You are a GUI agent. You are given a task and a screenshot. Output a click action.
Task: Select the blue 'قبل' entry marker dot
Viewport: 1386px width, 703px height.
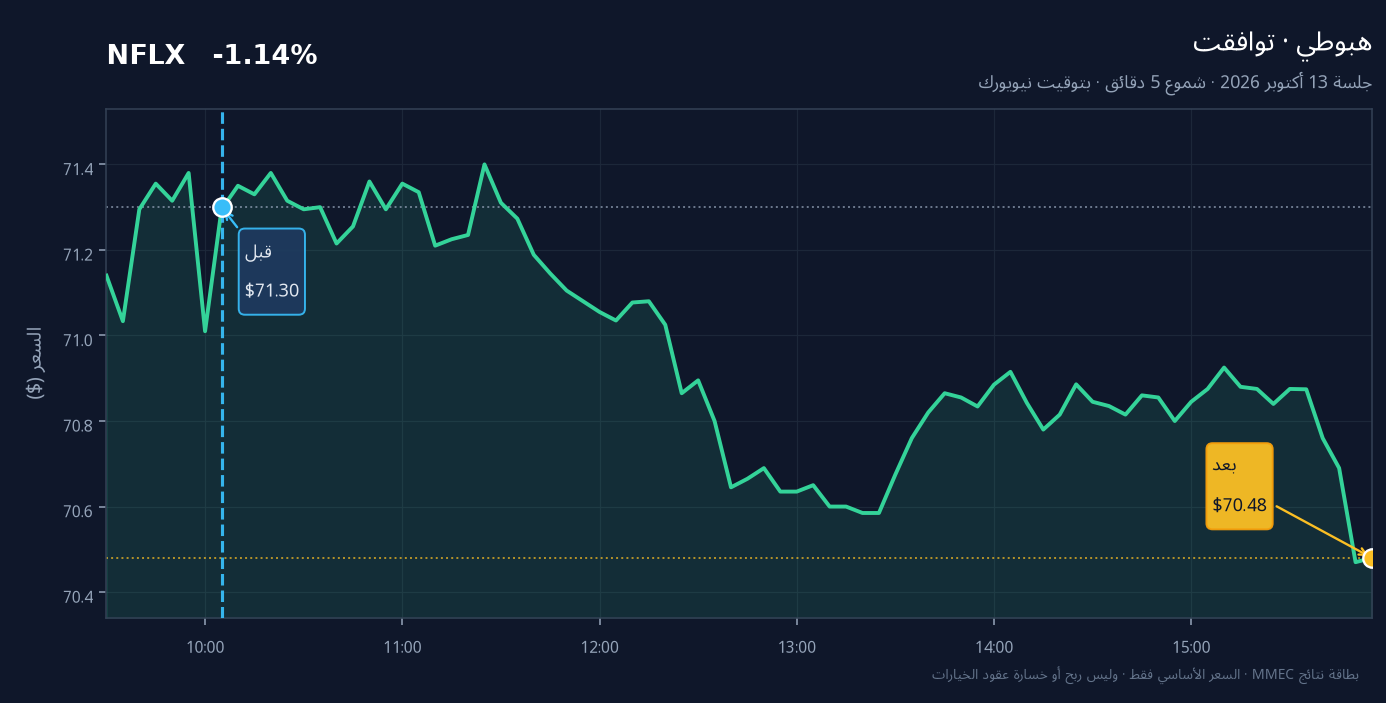pyautogui.click(x=222, y=207)
